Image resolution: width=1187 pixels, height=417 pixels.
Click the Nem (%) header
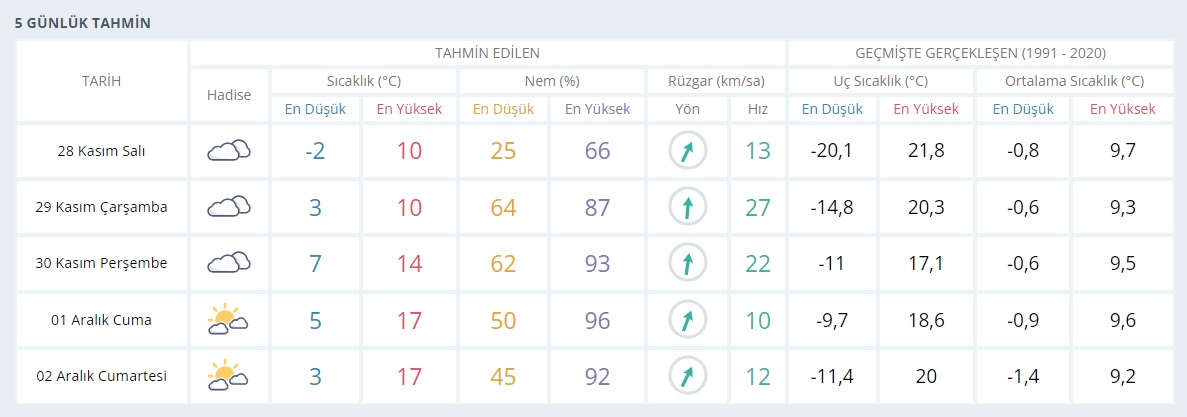click(x=551, y=81)
